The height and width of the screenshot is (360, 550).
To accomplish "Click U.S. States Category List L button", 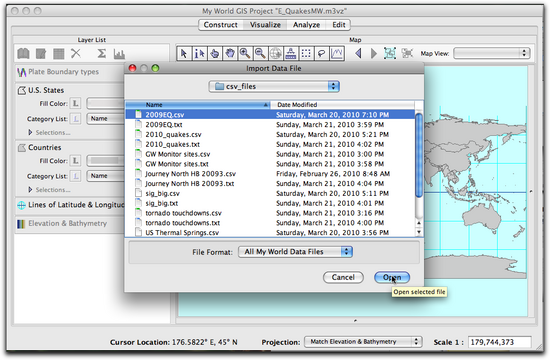I will [75, 119].
